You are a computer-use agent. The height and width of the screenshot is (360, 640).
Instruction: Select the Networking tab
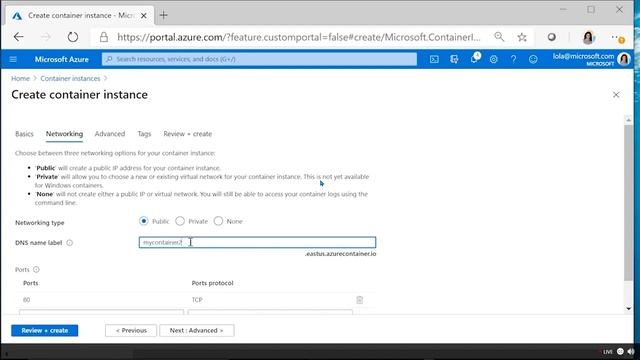point(64,134)
